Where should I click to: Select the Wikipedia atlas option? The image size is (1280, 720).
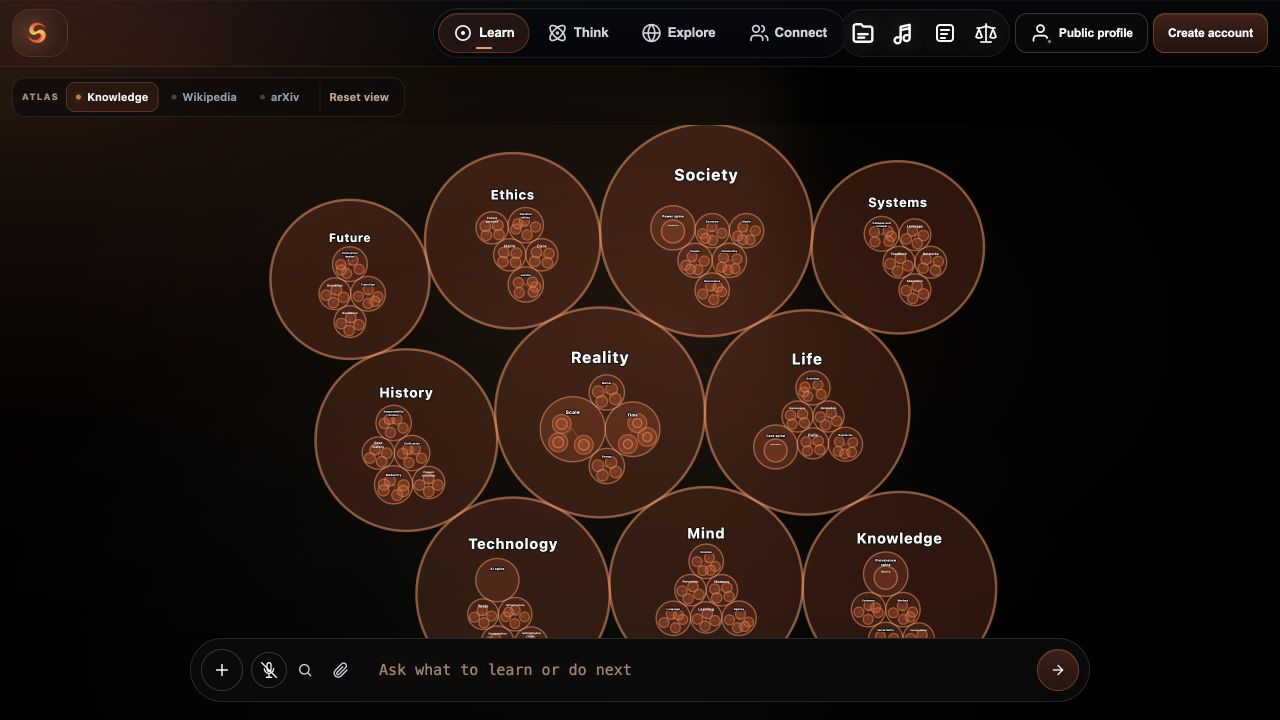204,97
